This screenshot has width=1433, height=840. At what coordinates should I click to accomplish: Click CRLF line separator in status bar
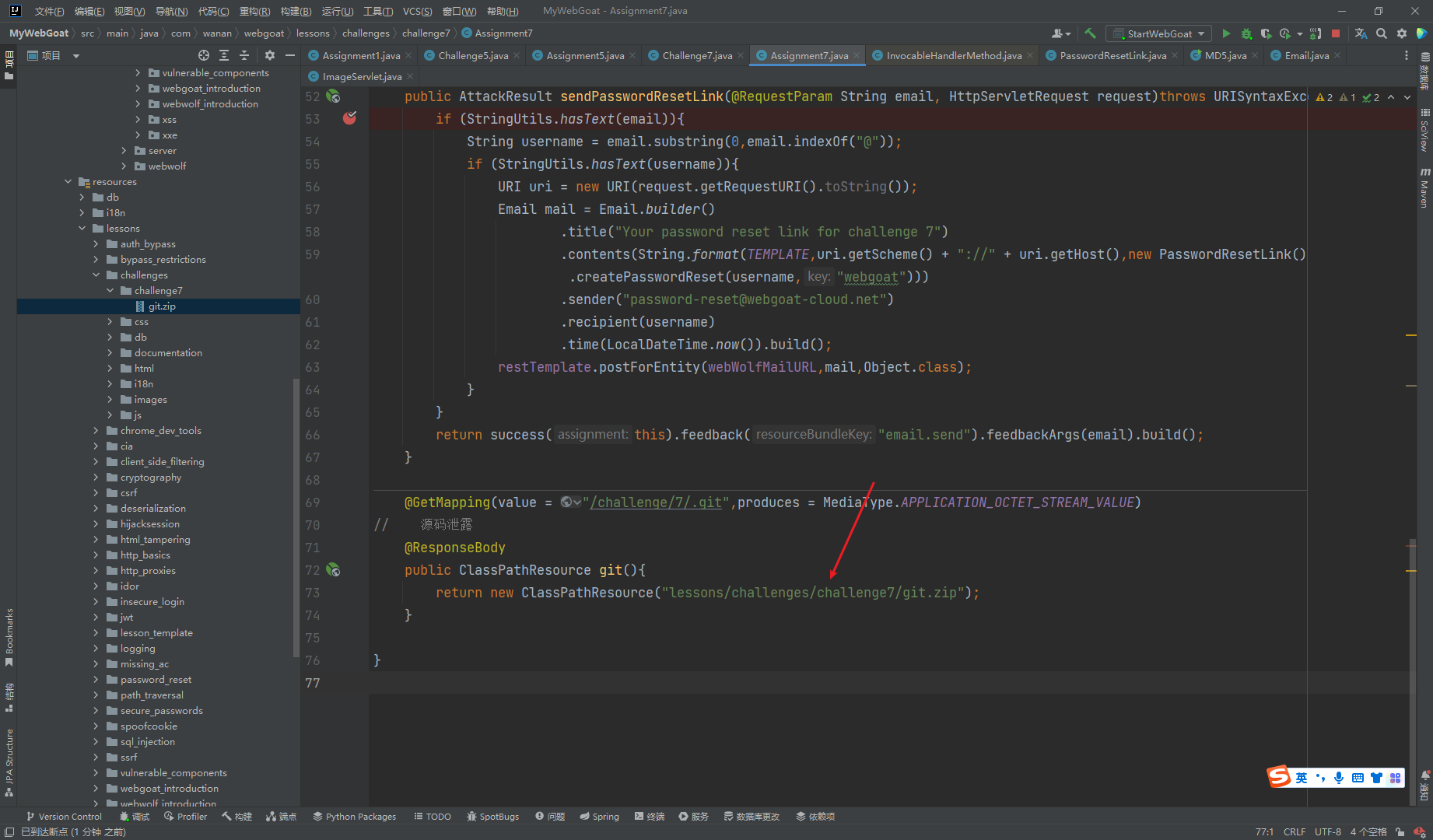(1295, 831)
